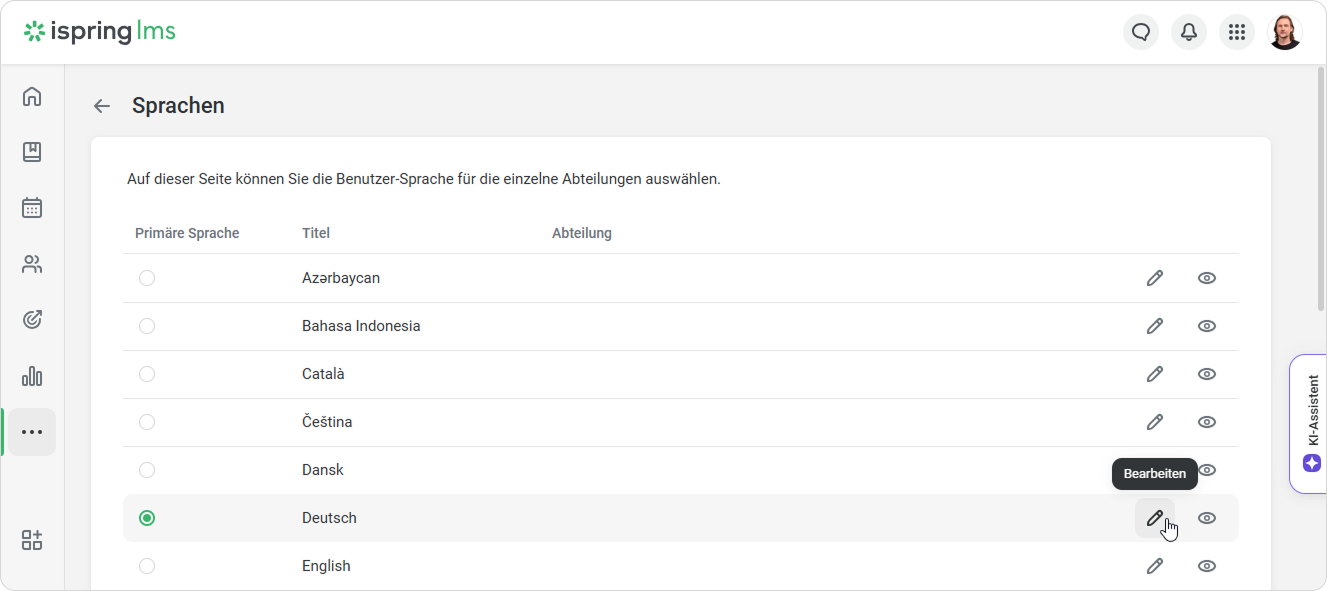Select English as primary language
Viewport: 1327px width, 591px height.
(147, 566)
